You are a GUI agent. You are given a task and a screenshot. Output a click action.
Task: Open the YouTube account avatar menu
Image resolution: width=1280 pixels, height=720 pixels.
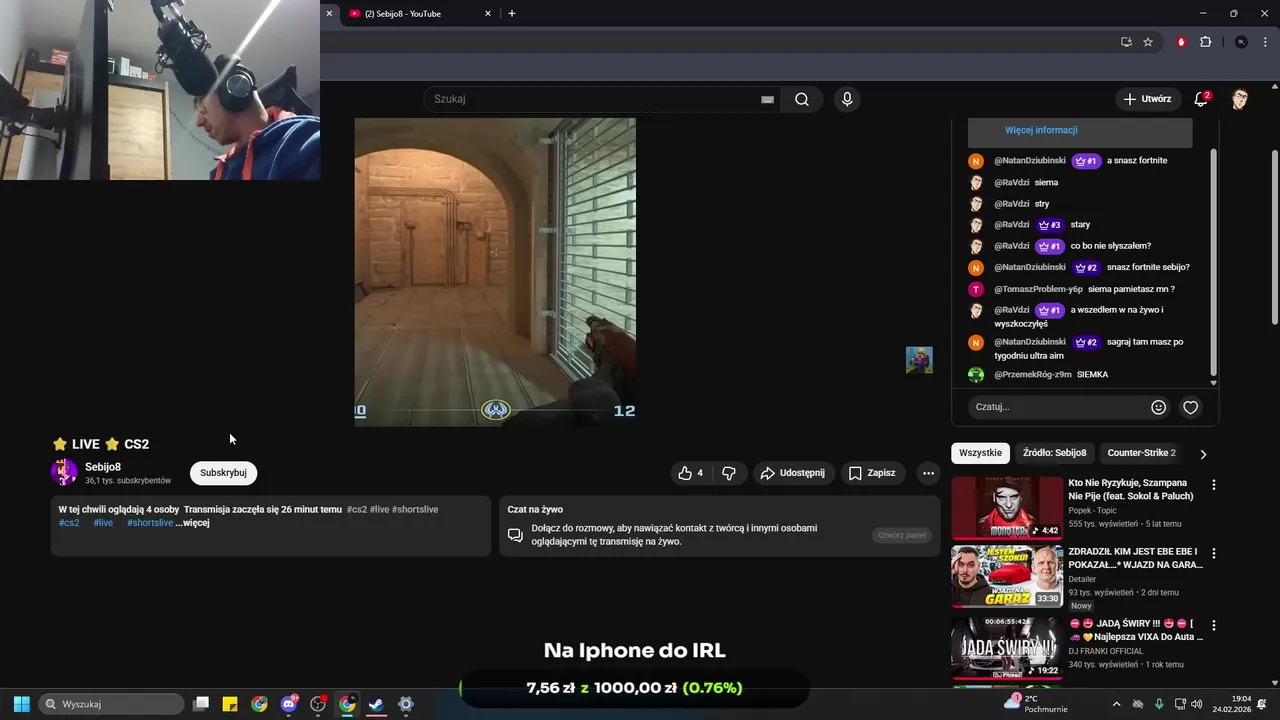[x=1240, y=99]
